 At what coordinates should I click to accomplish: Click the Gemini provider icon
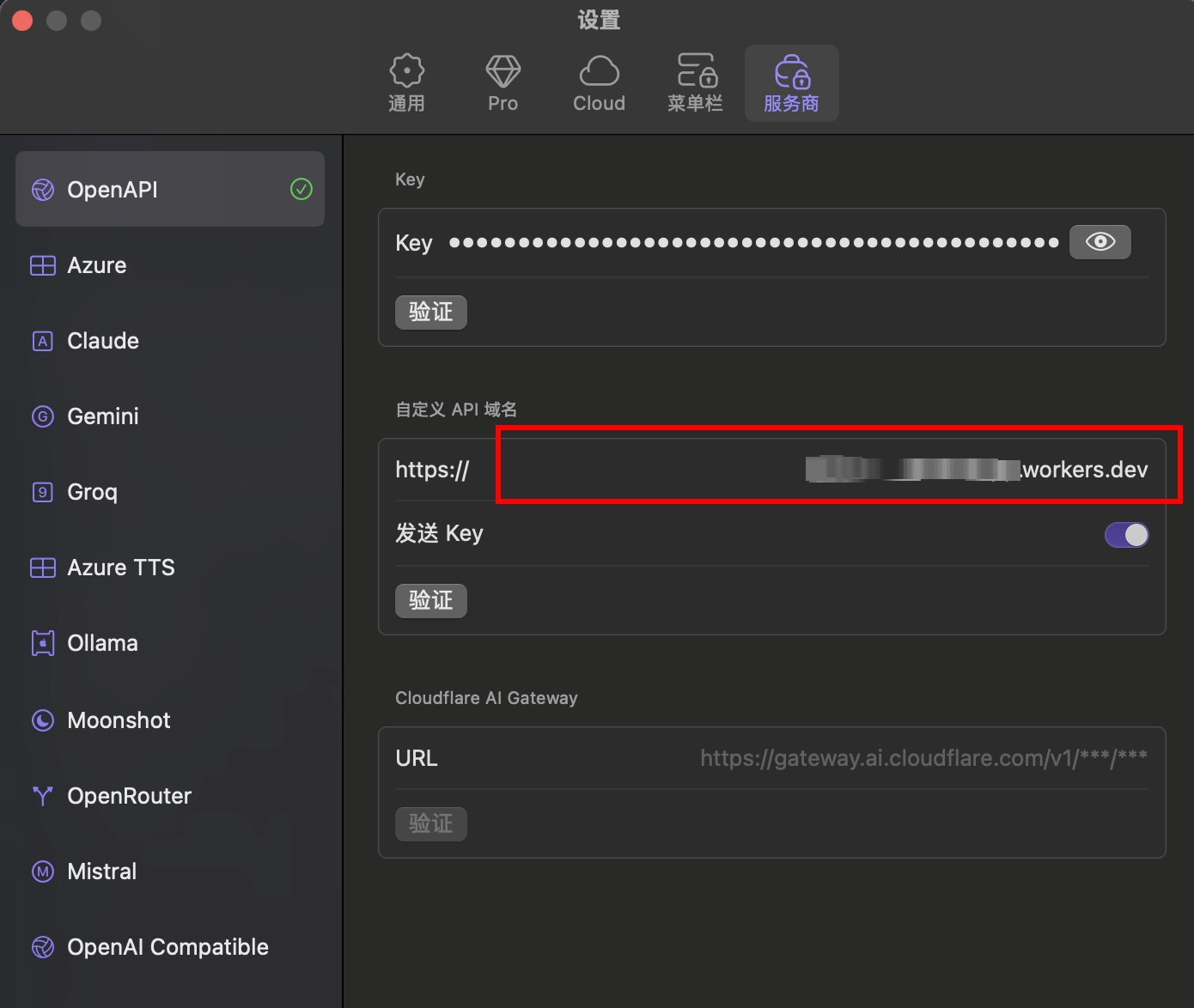coord(43,416)
